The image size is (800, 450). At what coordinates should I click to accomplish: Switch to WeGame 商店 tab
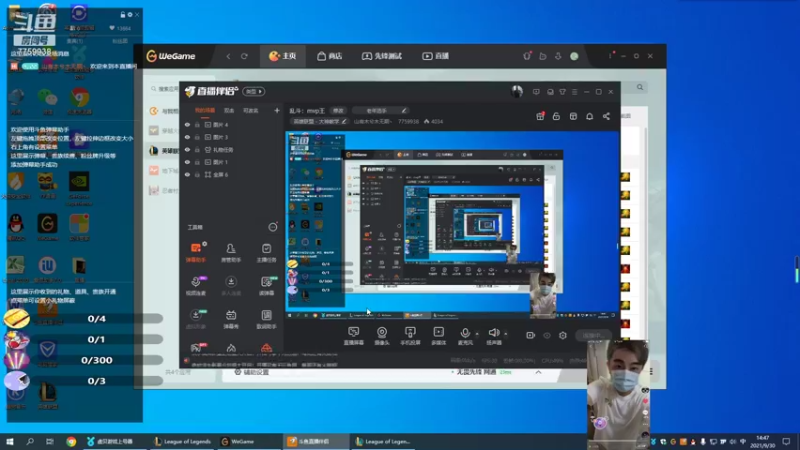tap(329, 56)
